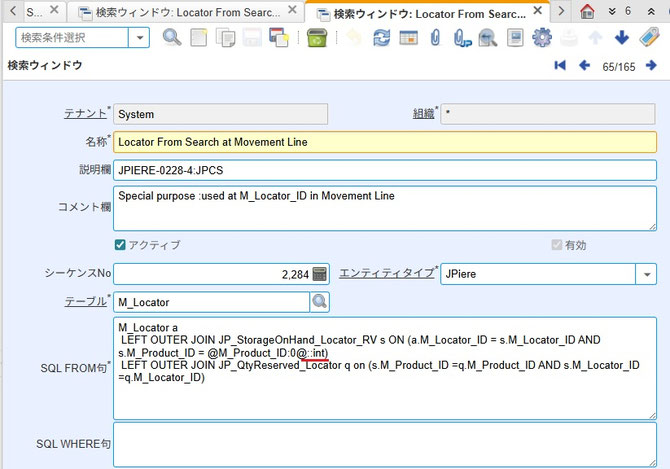Follow the テナント label link
The width and height of the screenshot is (670, 469).
click(85, 114)
